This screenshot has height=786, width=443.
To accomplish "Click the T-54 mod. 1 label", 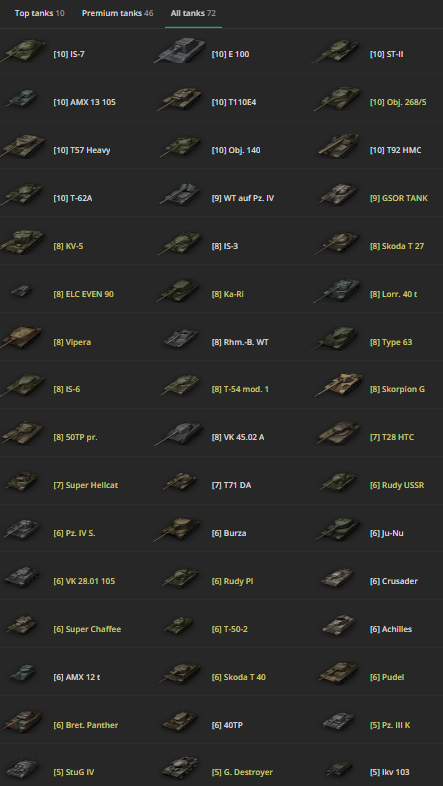I will coord(240,389).
